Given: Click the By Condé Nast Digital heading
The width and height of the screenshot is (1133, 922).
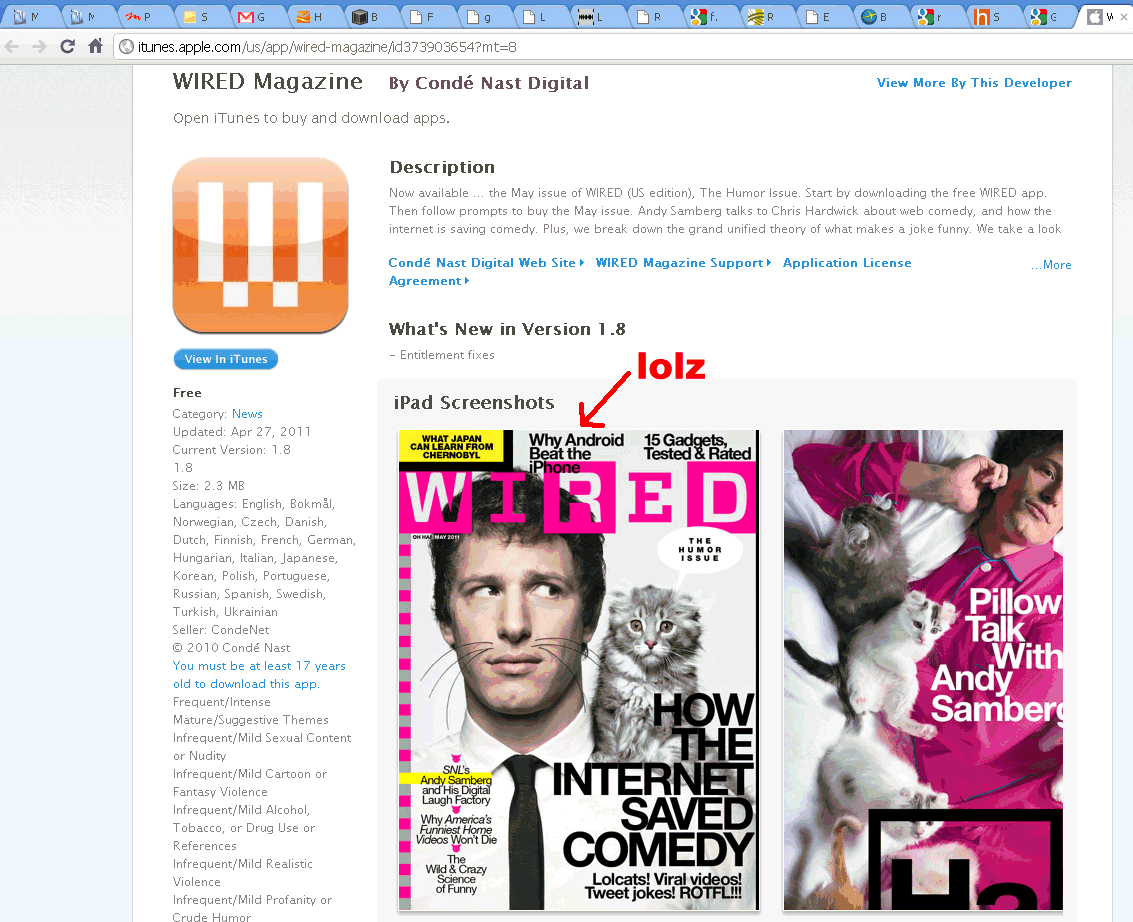Looking at the screenshot, I should tap(489, 83).
